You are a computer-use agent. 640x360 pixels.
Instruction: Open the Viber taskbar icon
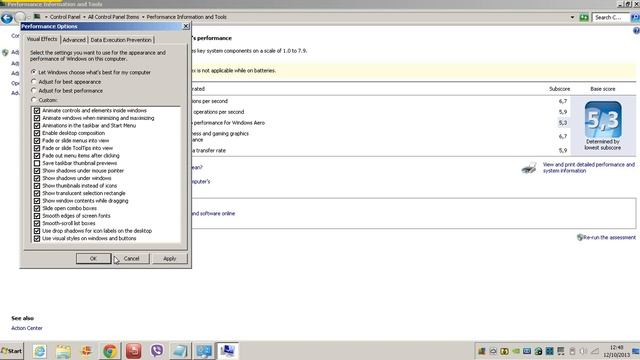tap(157, 351)
